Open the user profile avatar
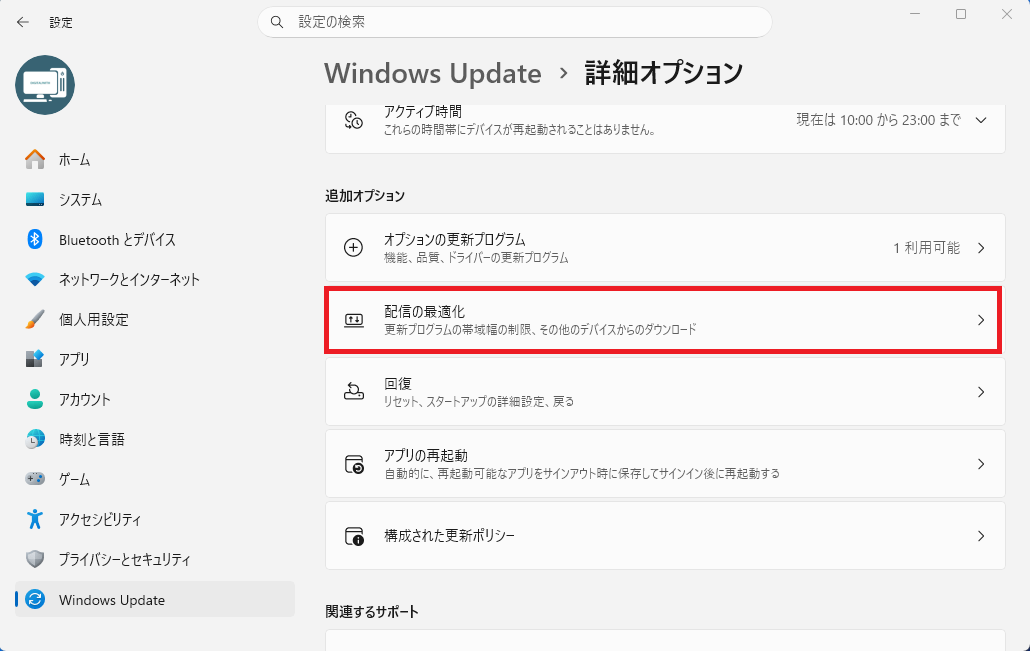 tap(45, 85)
